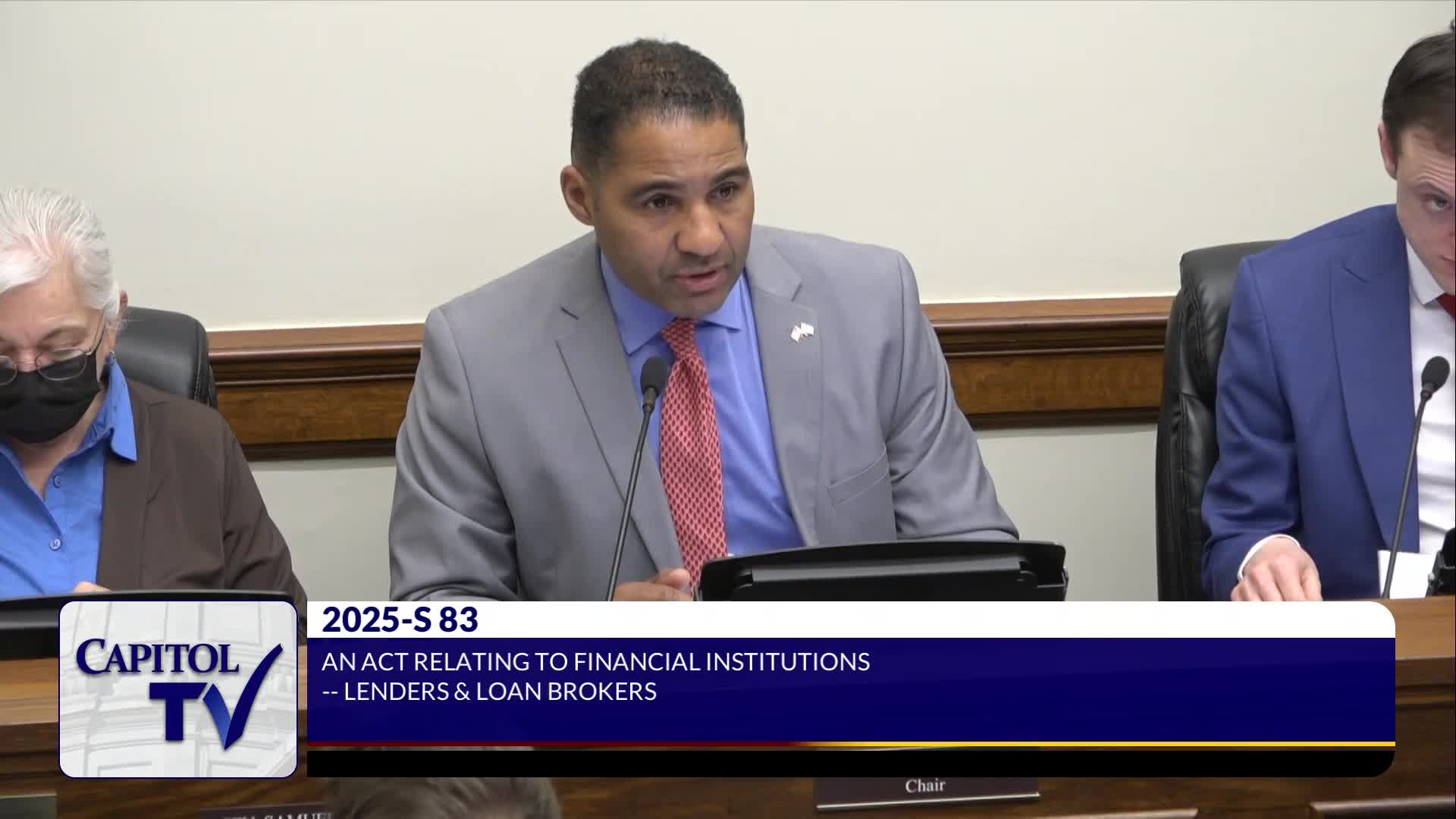
Task: Click the bill number 2025-S 83
Action: point(400,620)
